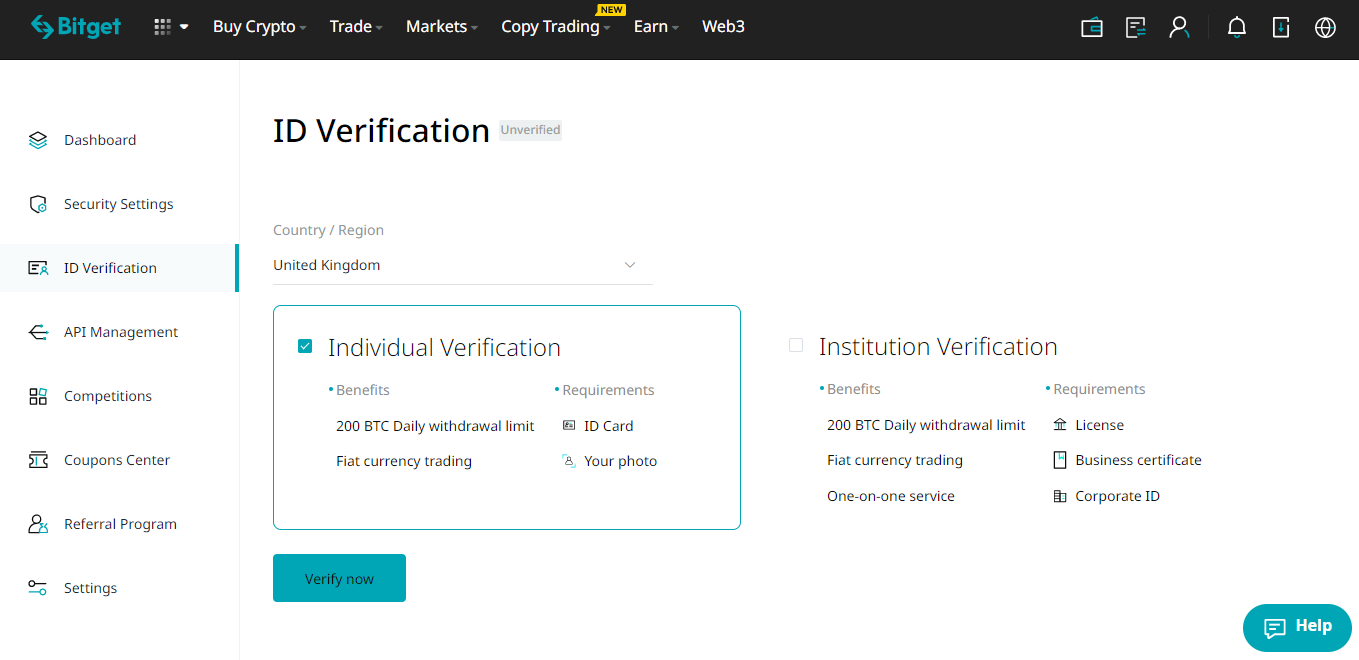Click the ID Card requirement text
This screenshot has height=660, width=1359.
[609, 426]
